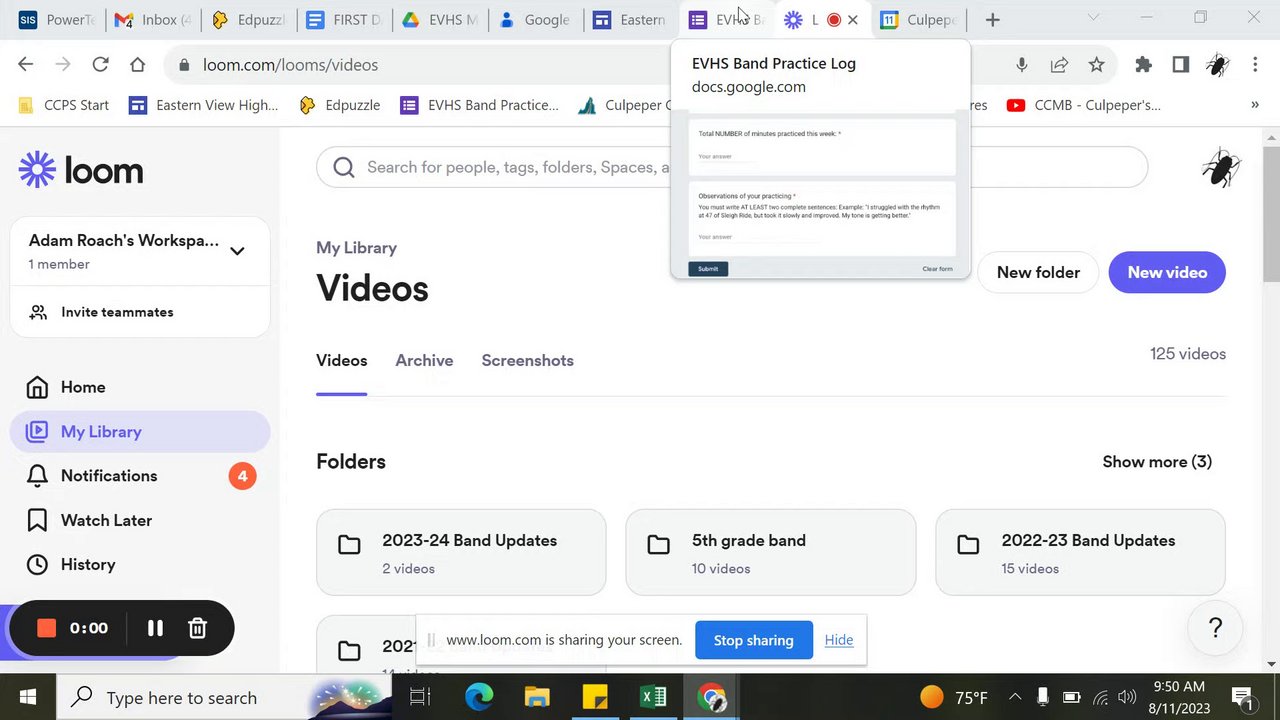Switch to the Screenshots tab
The image size is (1280, 720).
(527, 360)
